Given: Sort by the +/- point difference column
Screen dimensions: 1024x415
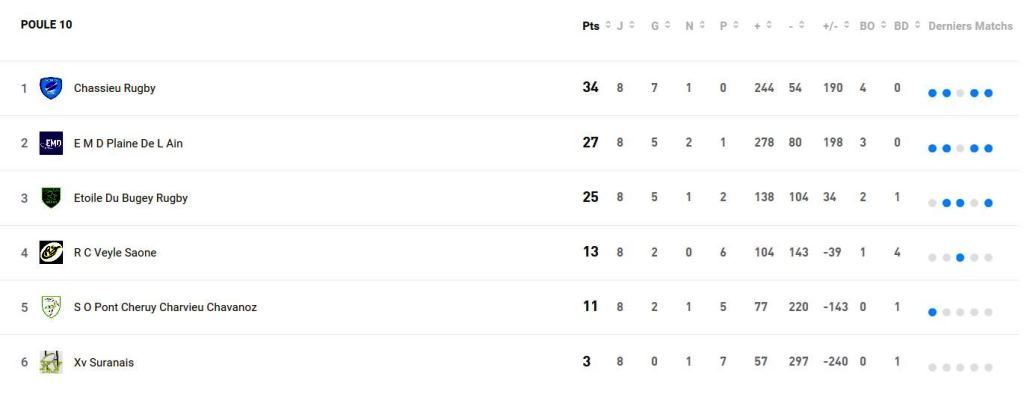Looking at the screenshot, I should coord(830,26).
